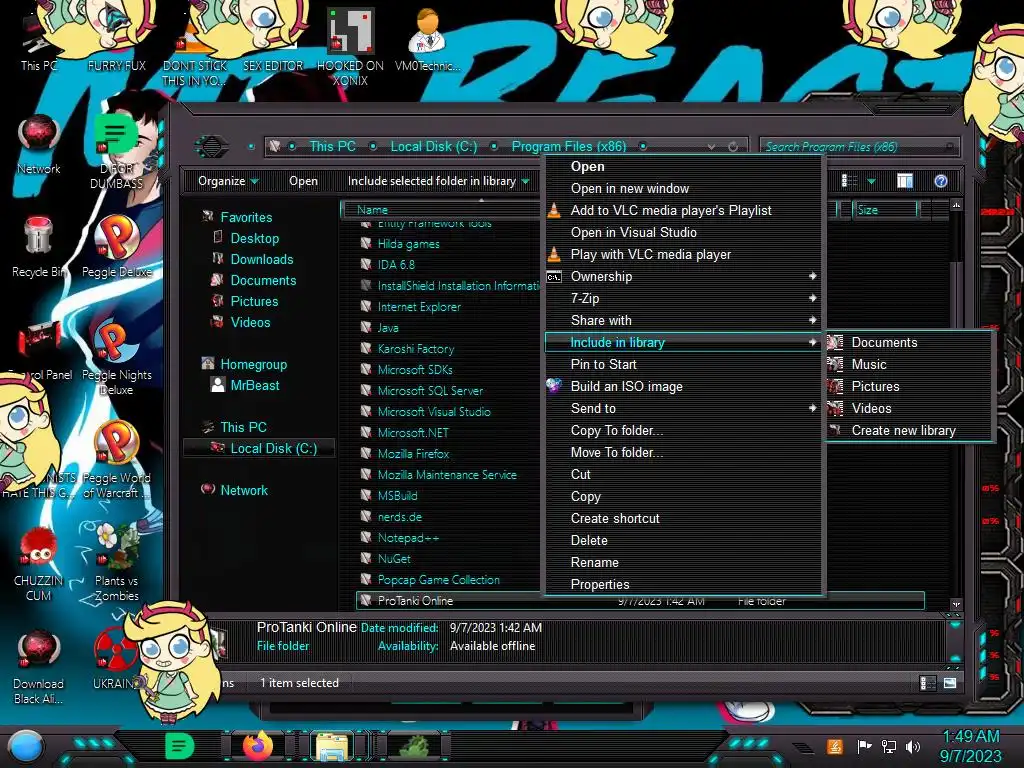The width and height of the screenshot is (1024, 768).
Task: Open Downloads in Favorites
Action: click(x=261, y=259)
